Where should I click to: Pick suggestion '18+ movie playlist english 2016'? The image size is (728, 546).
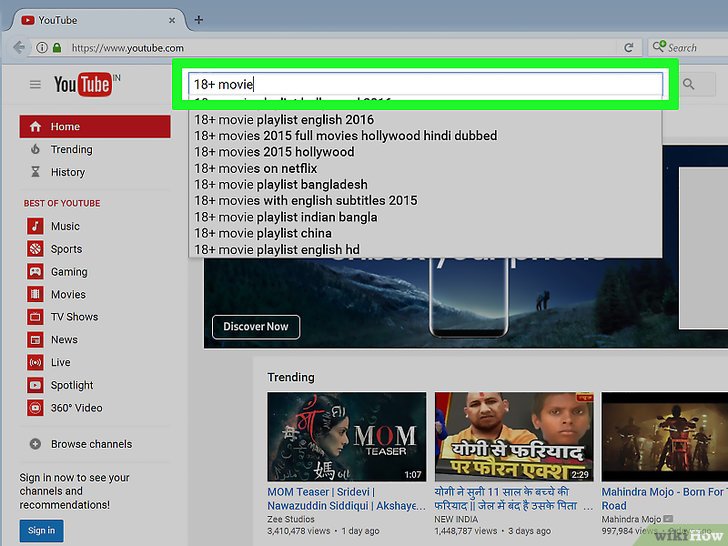coord(284,120)
